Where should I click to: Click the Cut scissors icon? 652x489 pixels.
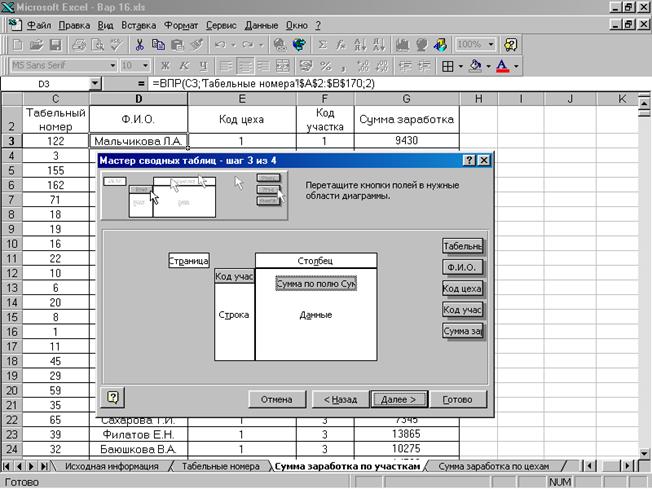coord(140,44)
